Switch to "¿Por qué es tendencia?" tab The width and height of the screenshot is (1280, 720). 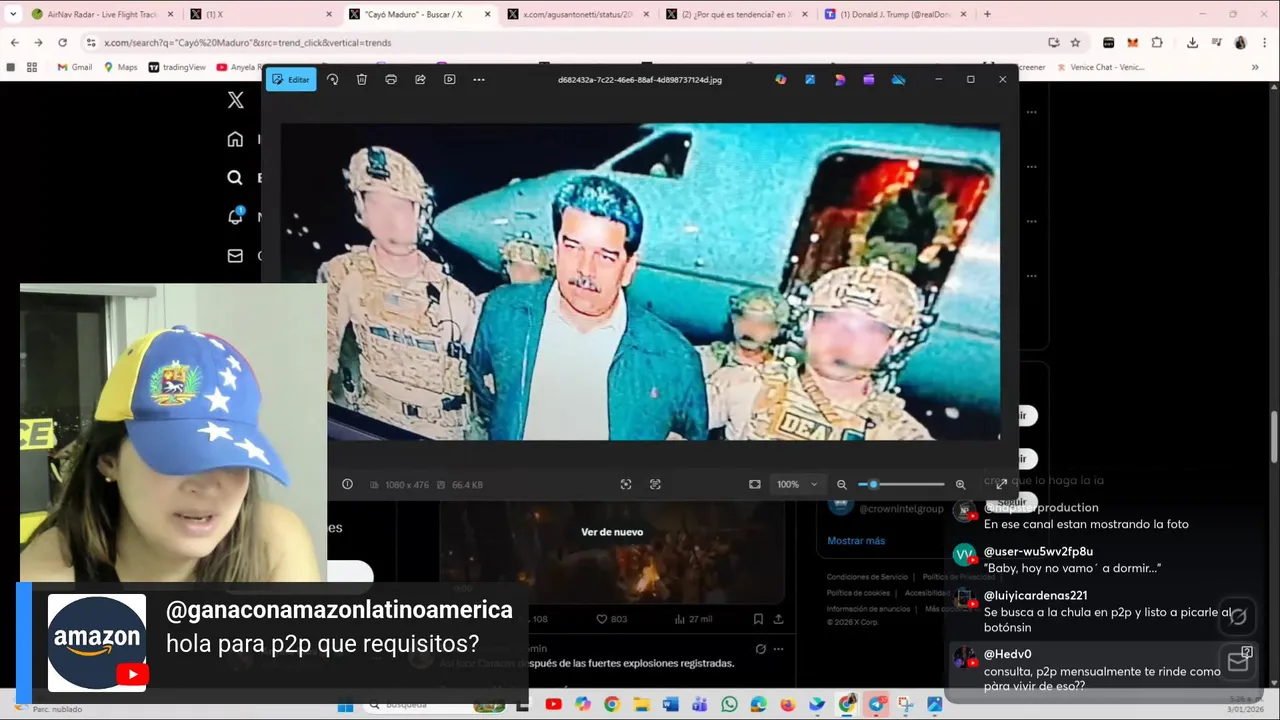point(737,14)
